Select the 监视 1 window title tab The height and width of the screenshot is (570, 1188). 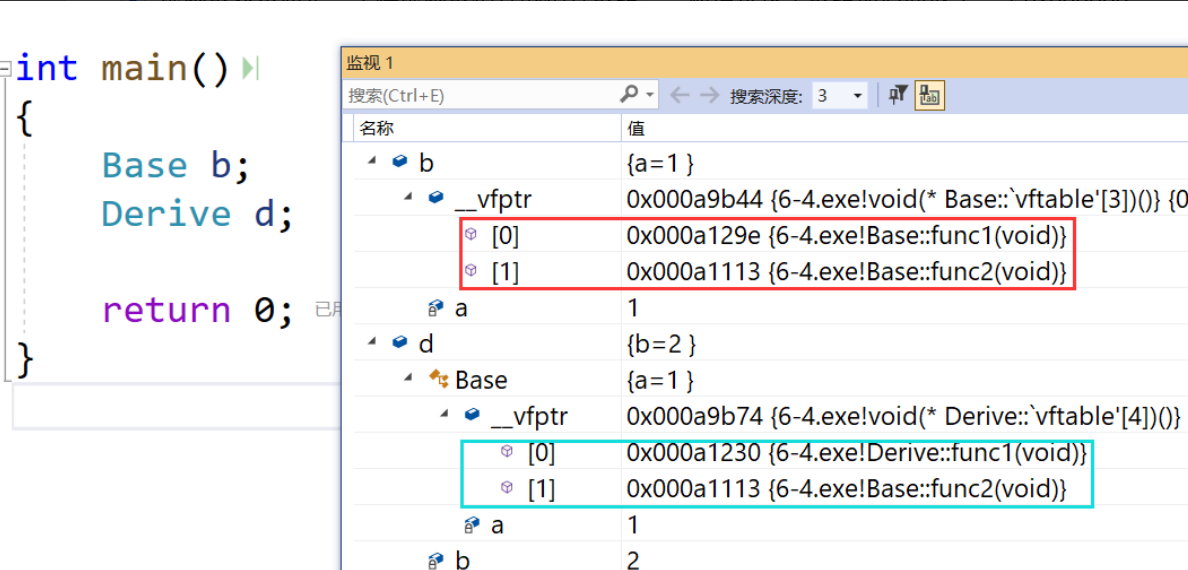[x=370, y=63]
